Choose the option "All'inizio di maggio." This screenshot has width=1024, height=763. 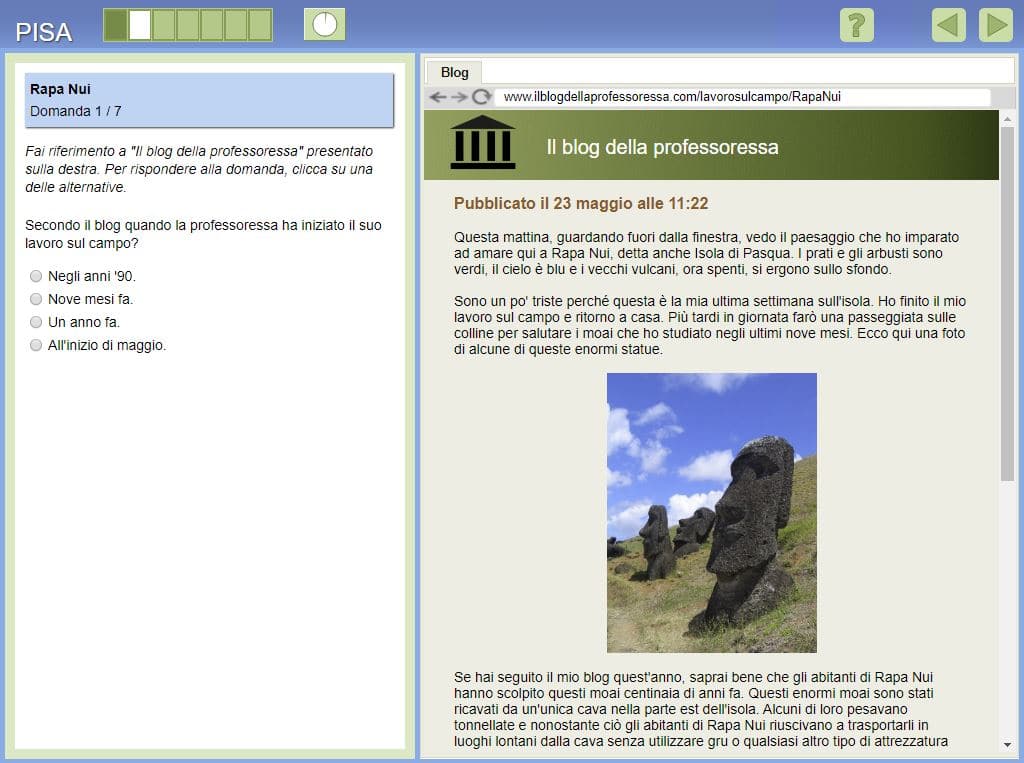(37, 345)
